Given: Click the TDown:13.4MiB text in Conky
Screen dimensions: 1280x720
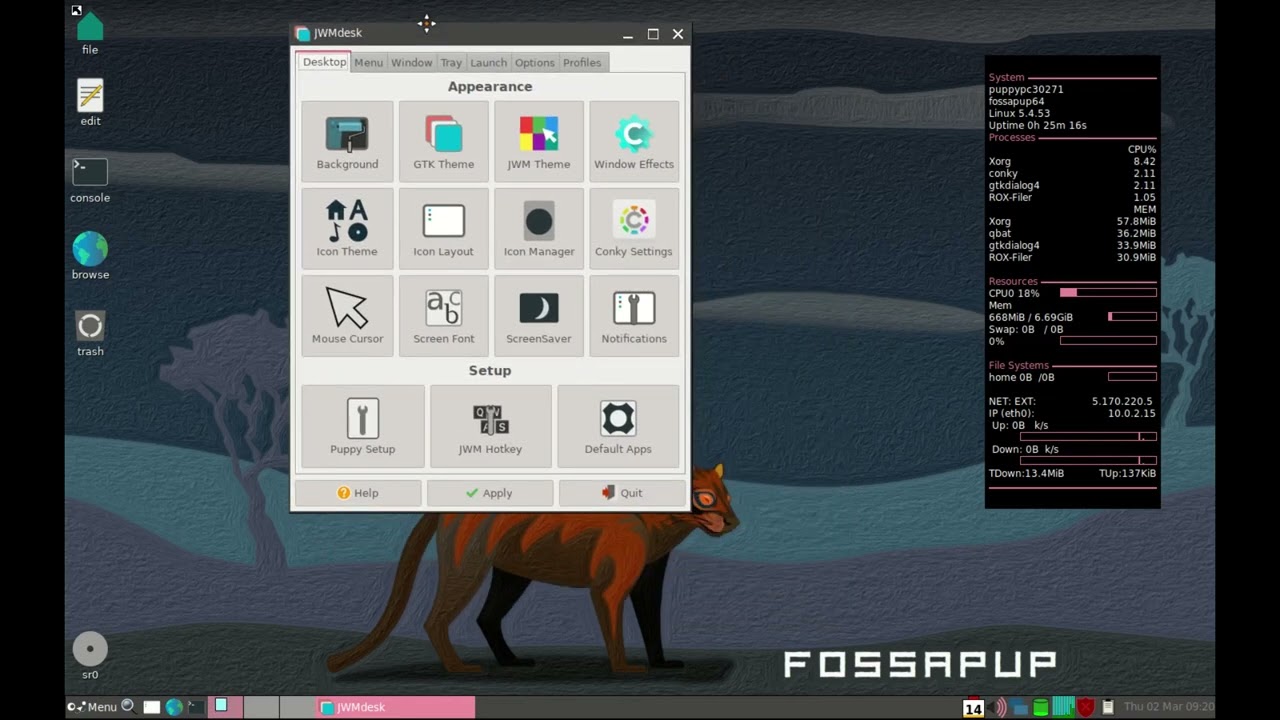Looking at the screenshot, I should coord(1026,473).
